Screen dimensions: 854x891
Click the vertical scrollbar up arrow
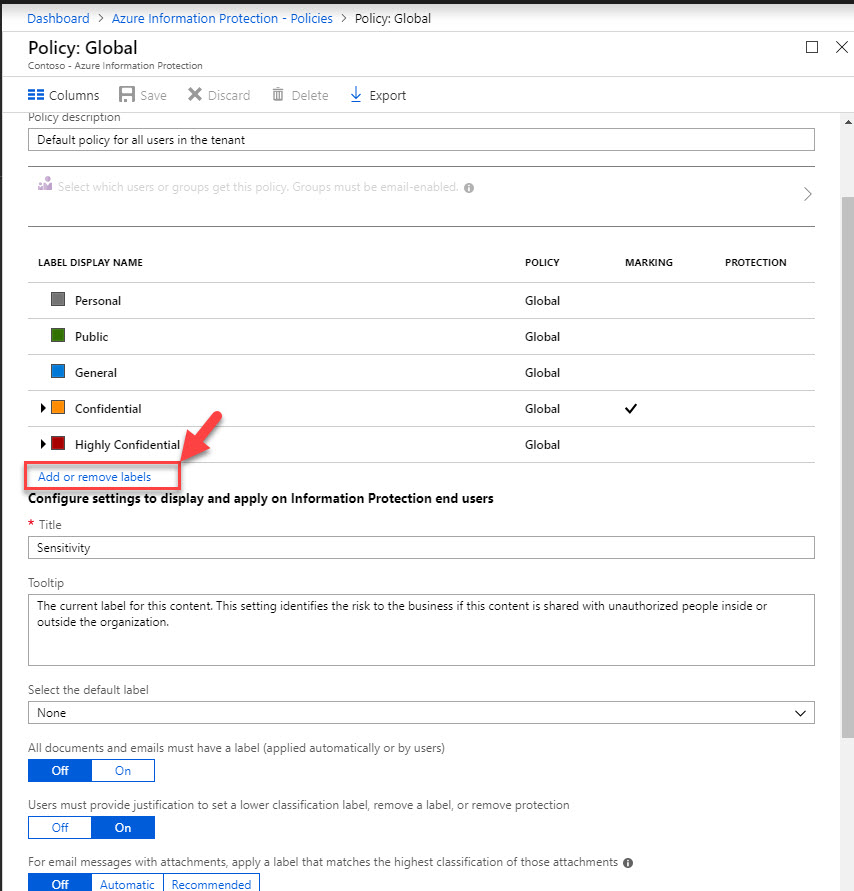(x=848, y=122)
